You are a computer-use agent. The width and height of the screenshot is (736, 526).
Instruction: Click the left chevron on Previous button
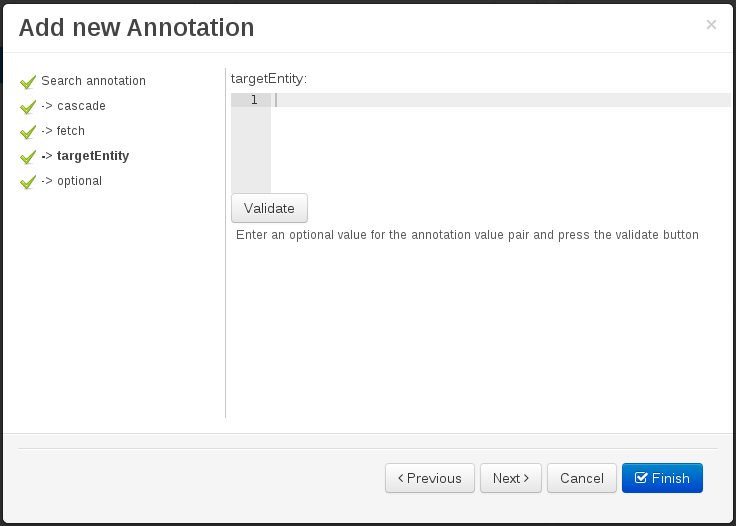click(x=401, y=478)
